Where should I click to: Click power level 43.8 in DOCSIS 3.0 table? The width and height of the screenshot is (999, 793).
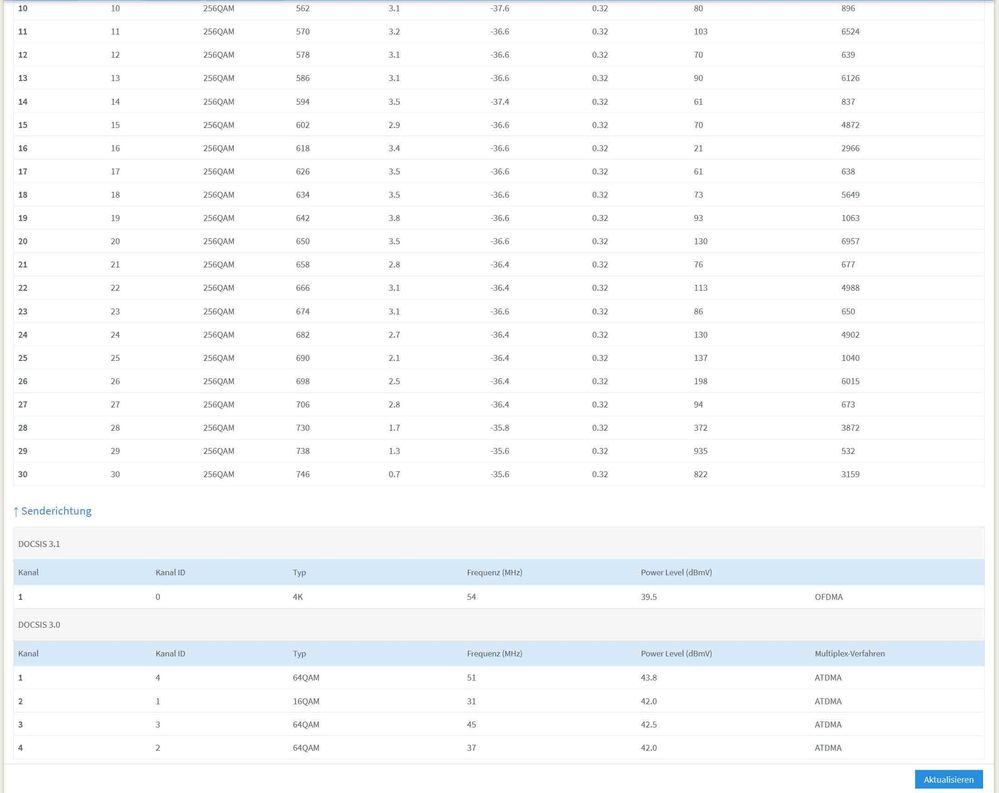649,678
